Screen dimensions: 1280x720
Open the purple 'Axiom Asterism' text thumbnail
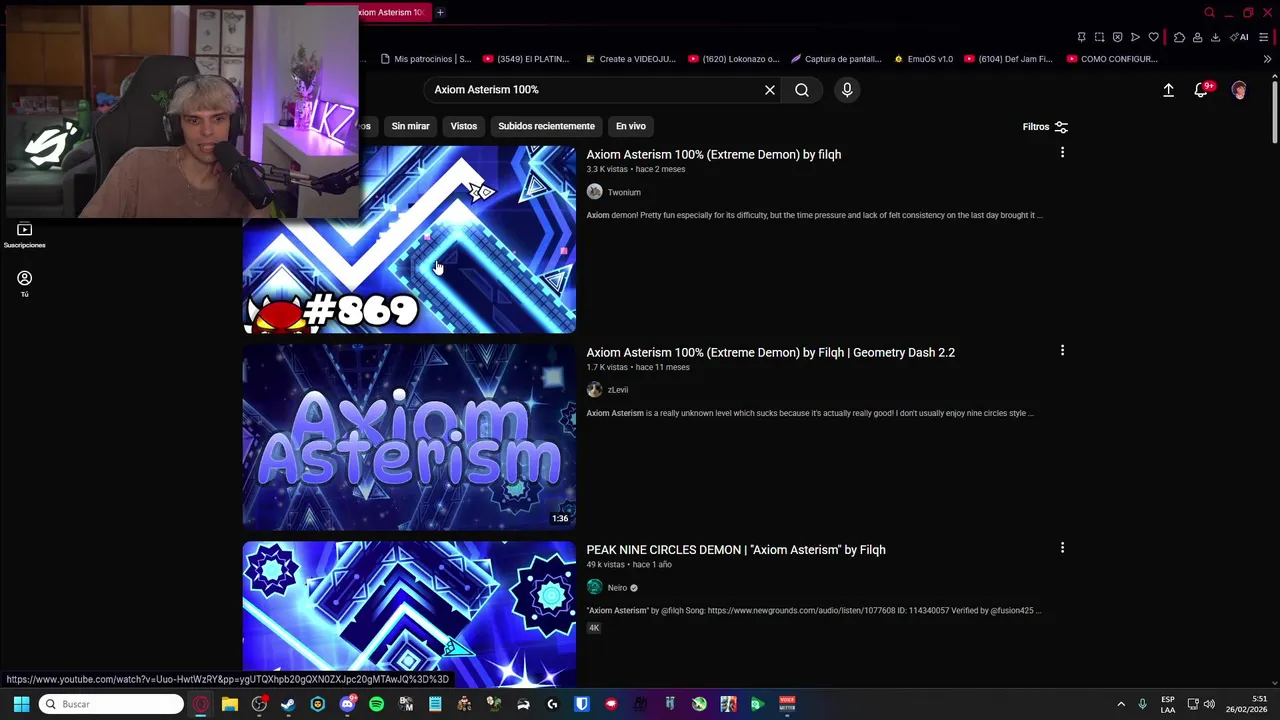click(x=409, y=437)
